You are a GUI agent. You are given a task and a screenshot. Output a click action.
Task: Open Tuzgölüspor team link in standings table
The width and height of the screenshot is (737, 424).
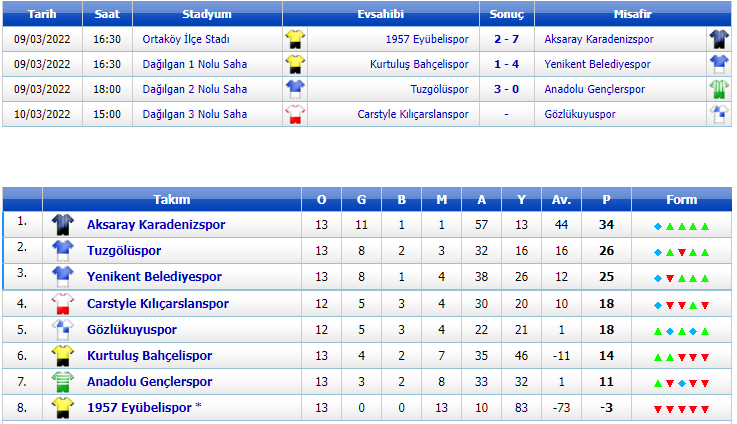pyautogui.click(x=123, y=251)
